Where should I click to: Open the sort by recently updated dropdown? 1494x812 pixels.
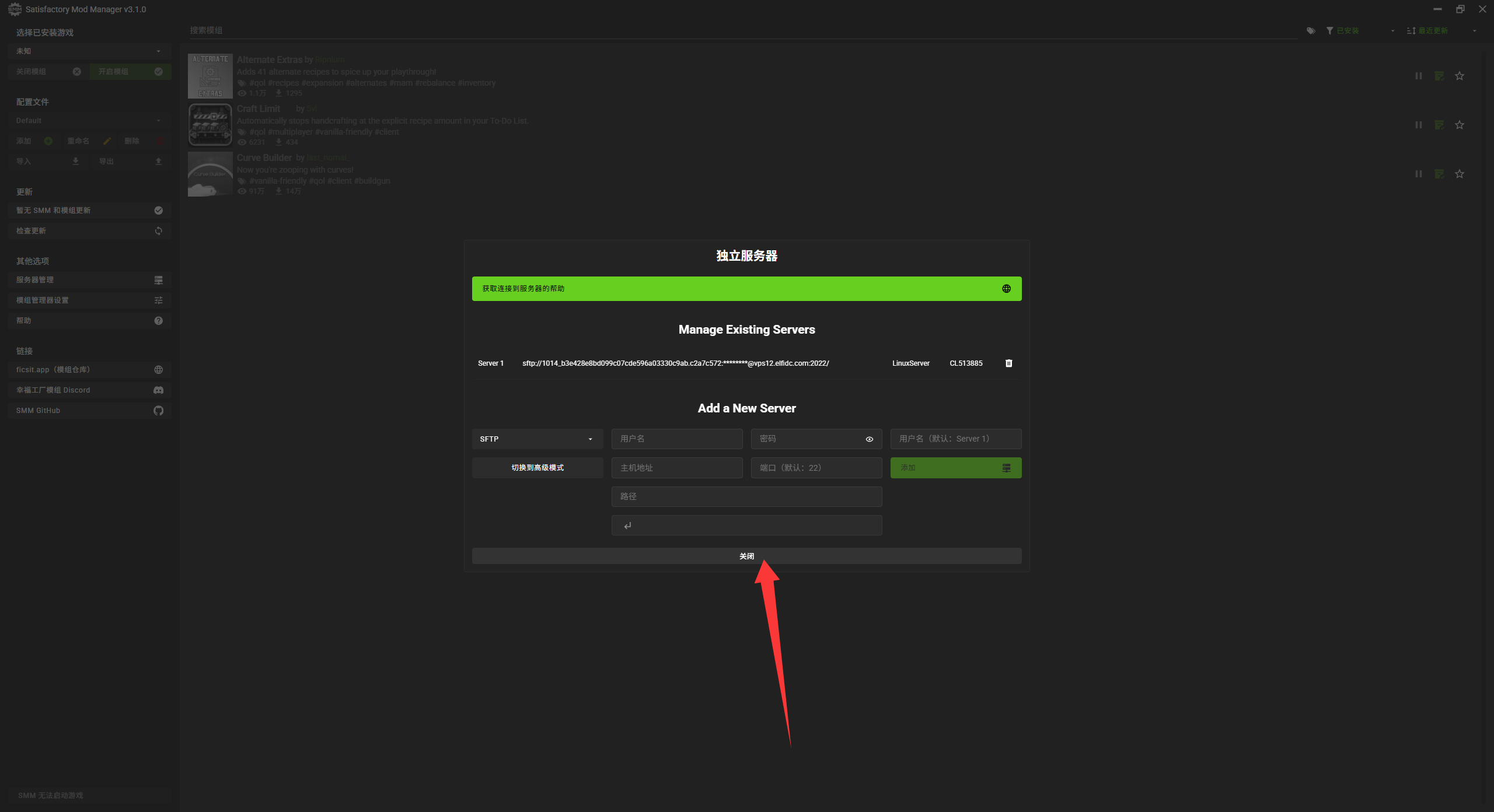1441,31
